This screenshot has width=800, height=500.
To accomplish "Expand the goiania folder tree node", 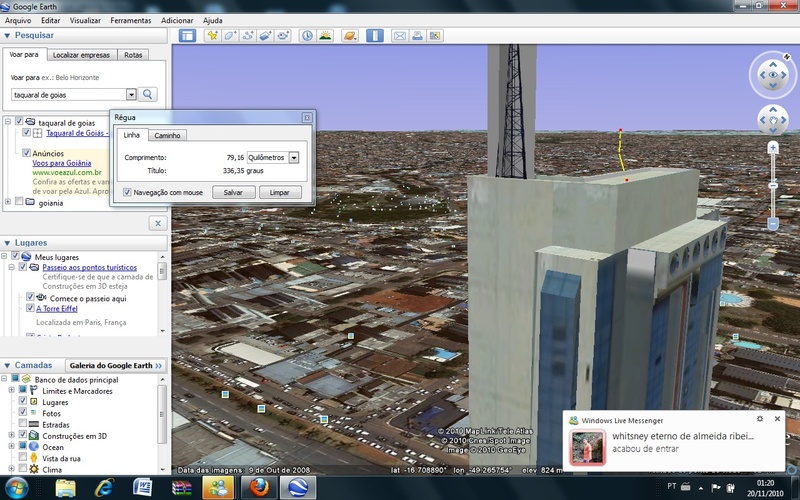I will tap(8, 202).
